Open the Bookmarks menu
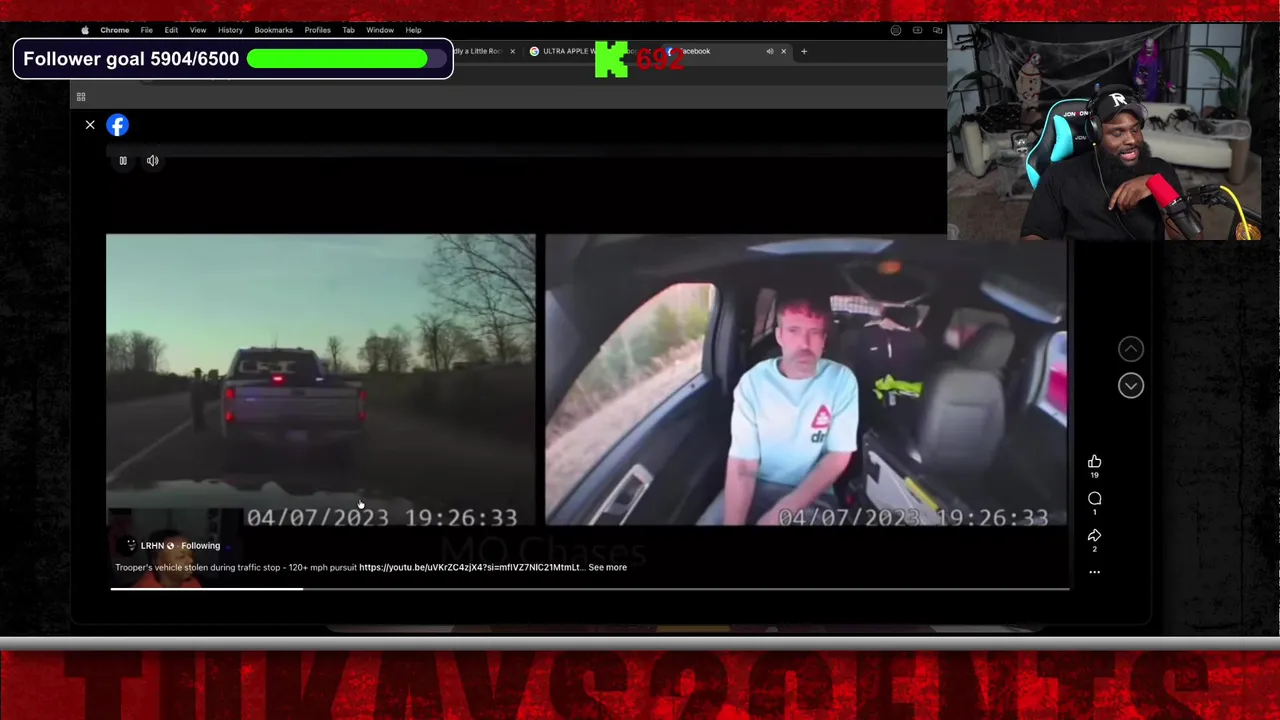 point(273,30)
